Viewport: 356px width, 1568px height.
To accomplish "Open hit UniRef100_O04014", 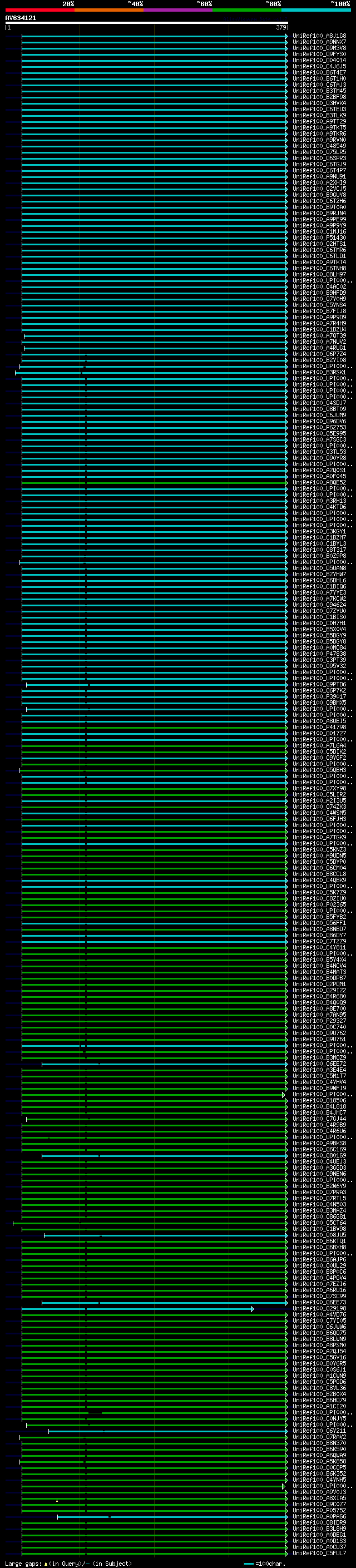I will point(319,60).
